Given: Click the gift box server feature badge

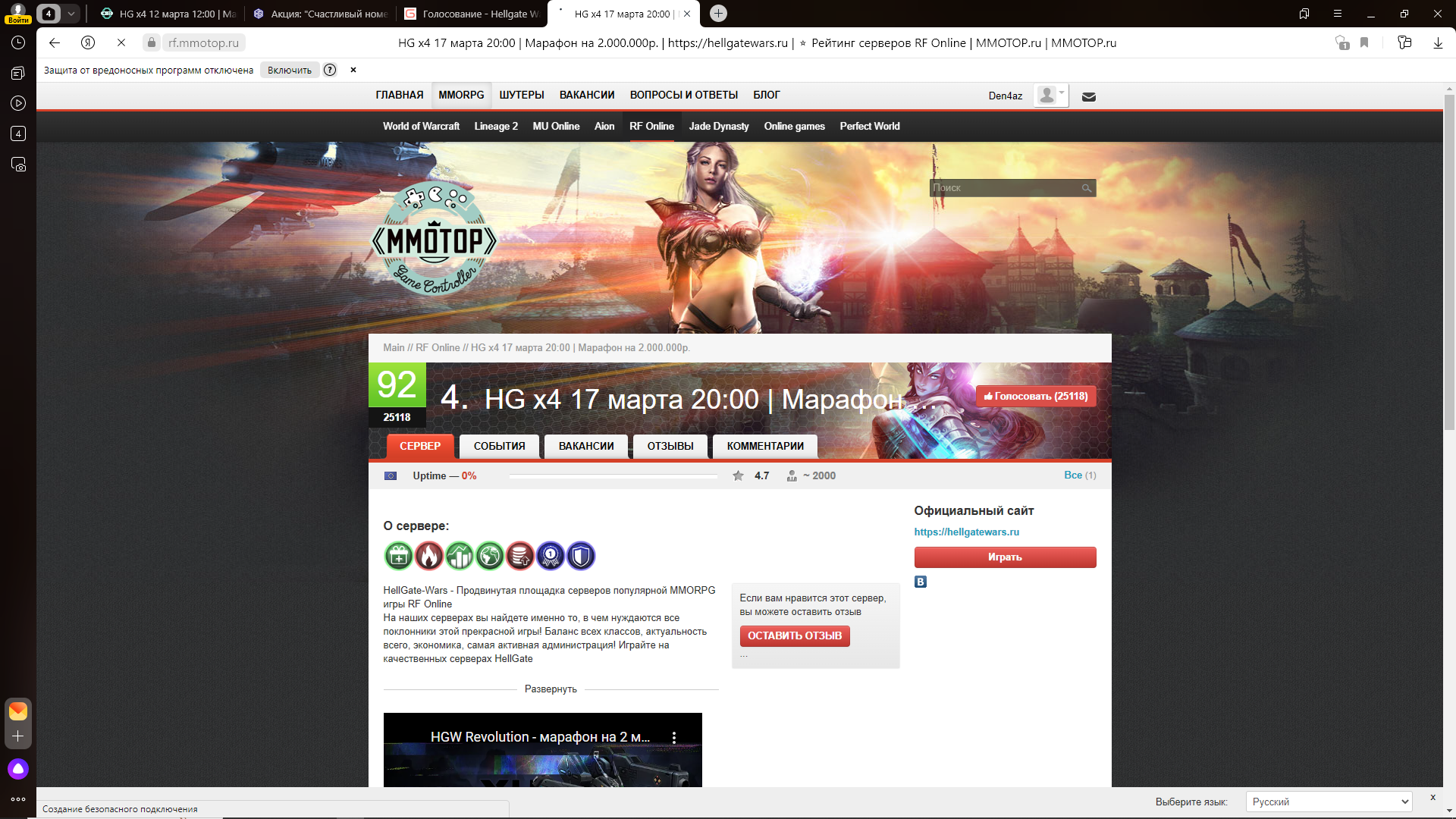Looking at the screenshot, I should click(x=399, y=557).
